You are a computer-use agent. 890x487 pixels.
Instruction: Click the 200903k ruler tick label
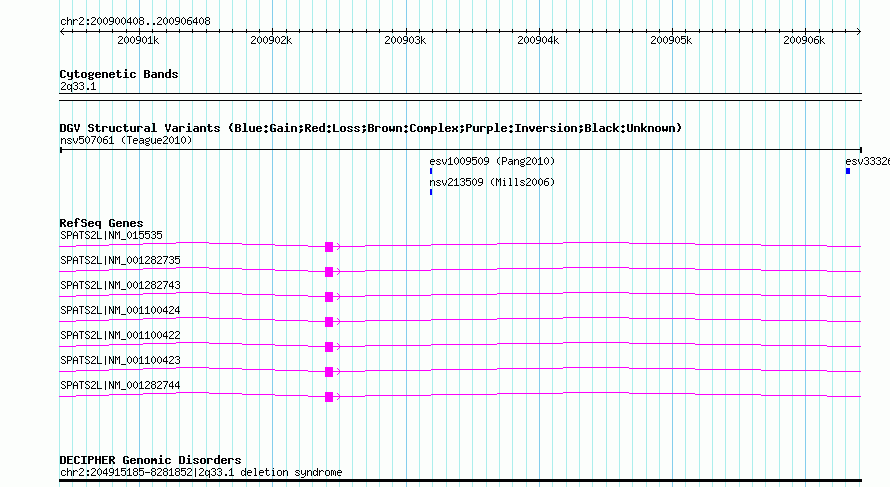point(405,40)
